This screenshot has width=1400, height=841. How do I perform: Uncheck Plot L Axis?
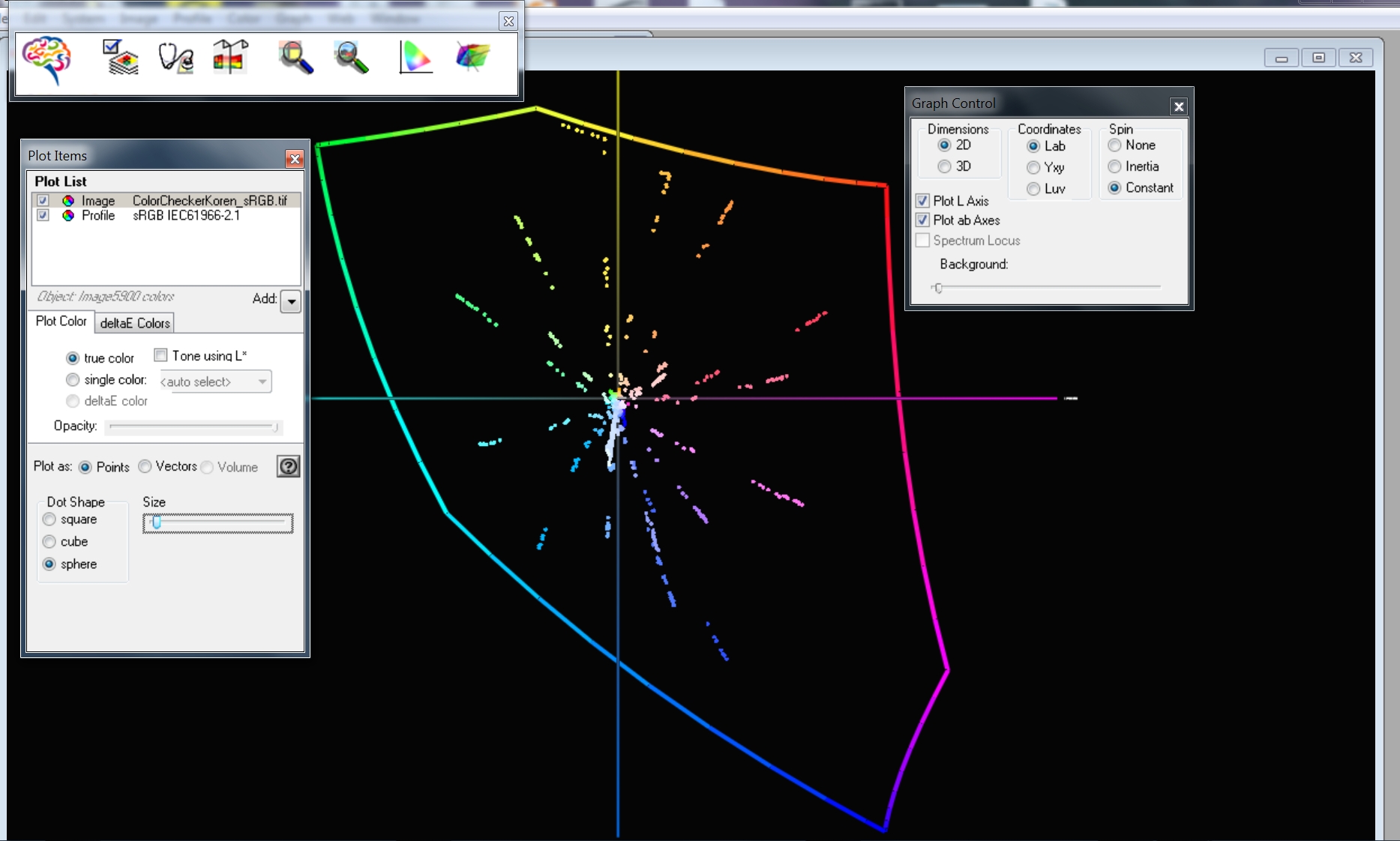pos(923,201)
